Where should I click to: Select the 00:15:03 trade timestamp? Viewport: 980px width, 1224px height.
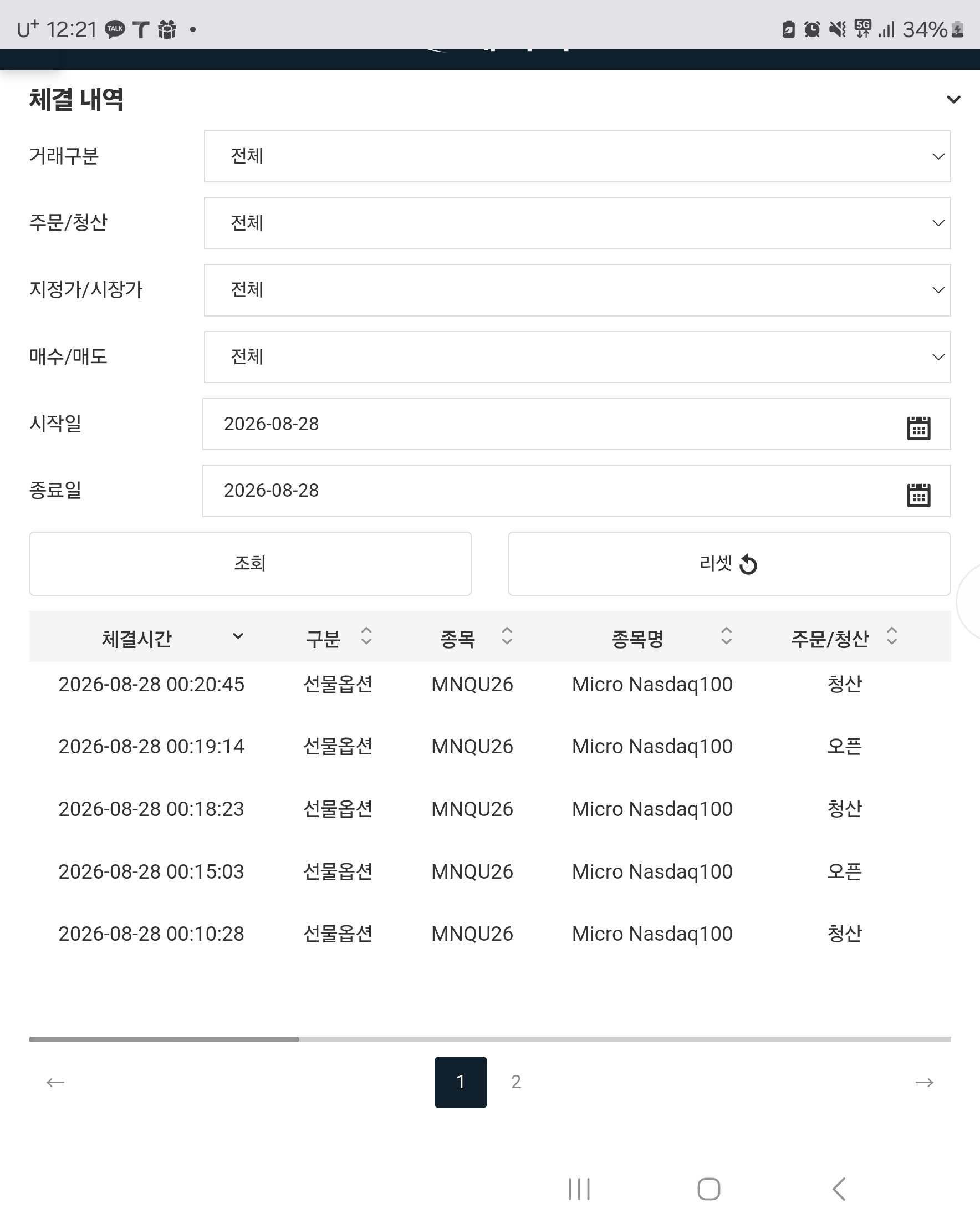pos(151,871)
